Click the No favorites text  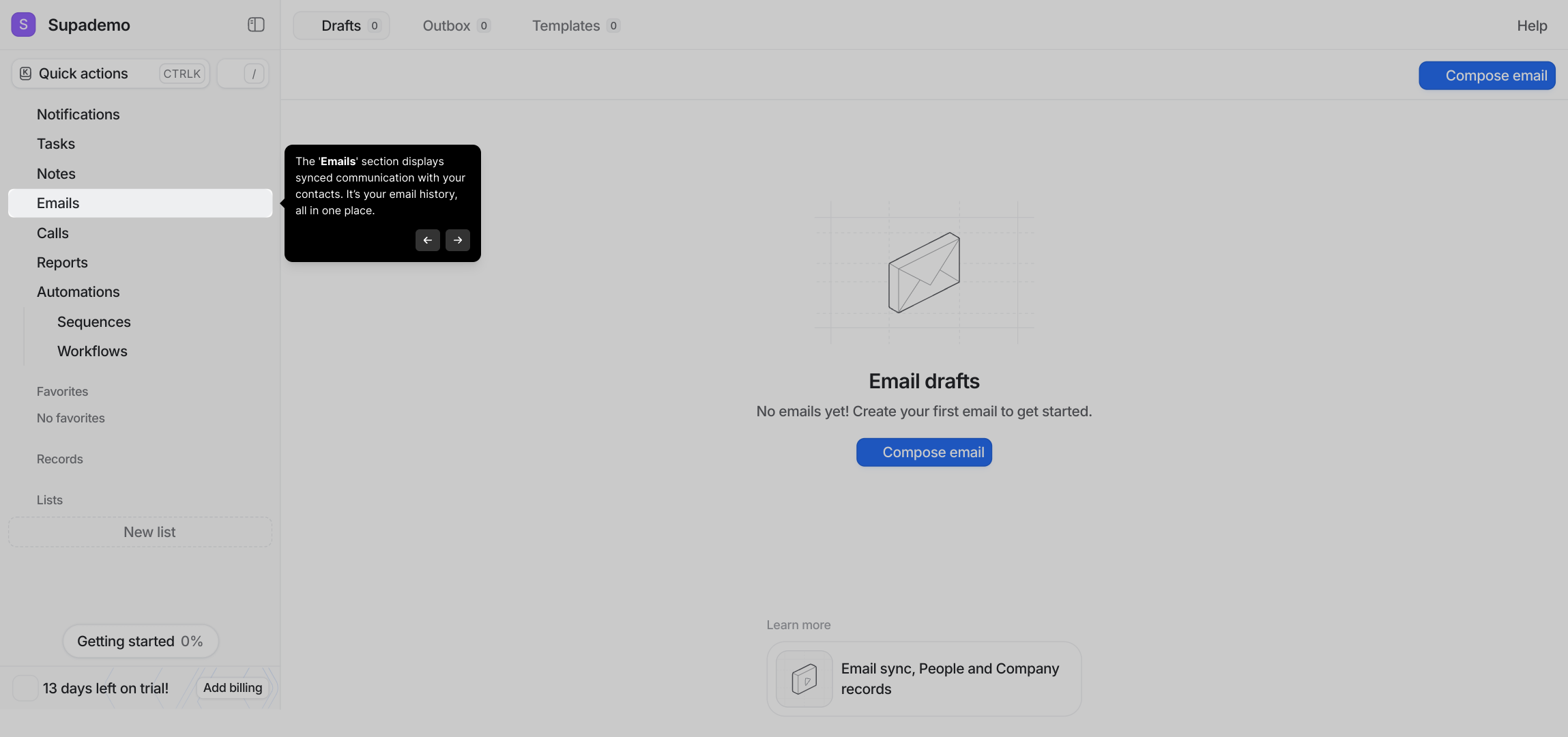click(71, 418)
